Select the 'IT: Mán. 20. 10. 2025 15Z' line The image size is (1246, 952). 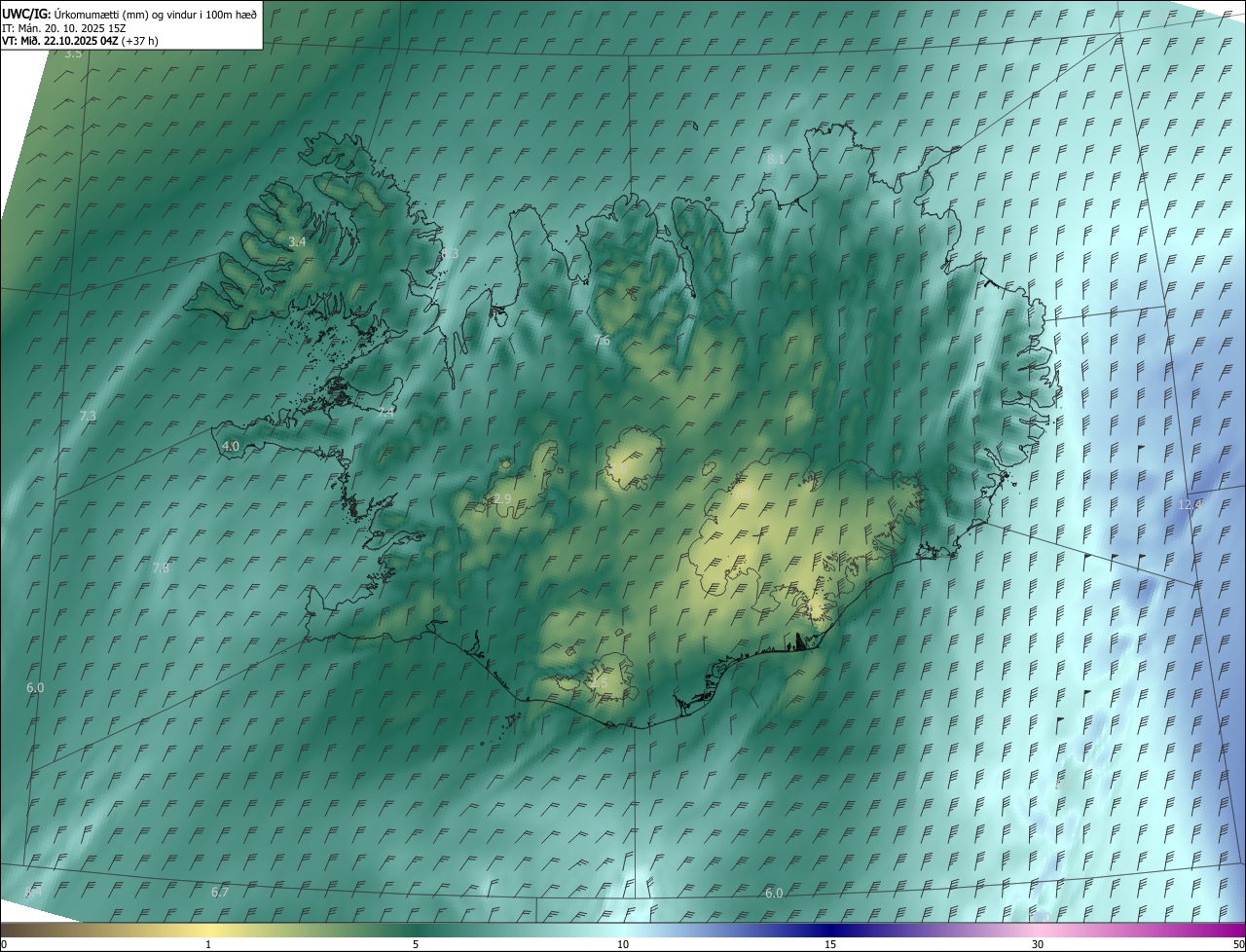tap(64, 28)
